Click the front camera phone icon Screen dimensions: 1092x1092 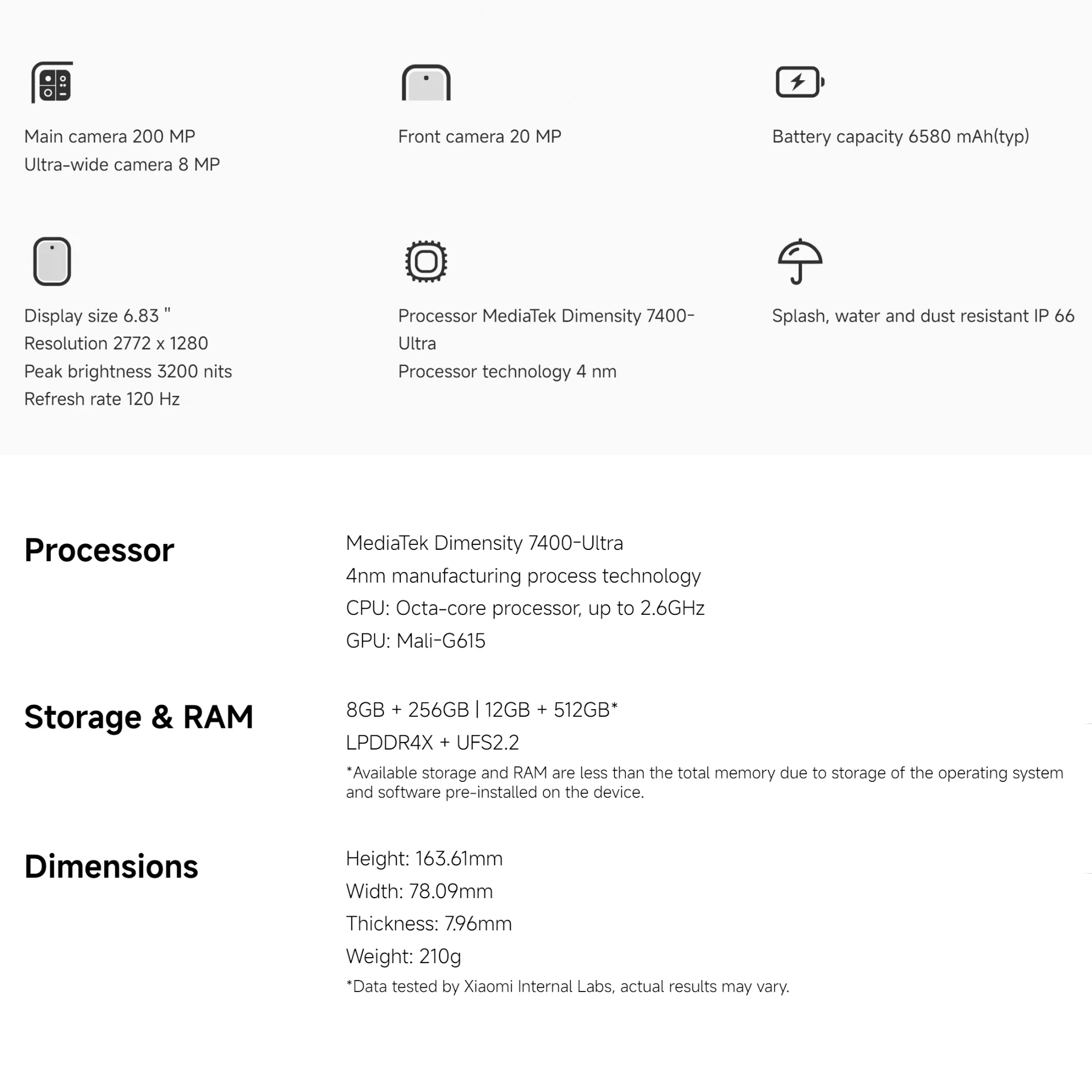click(x=426, y=82)
